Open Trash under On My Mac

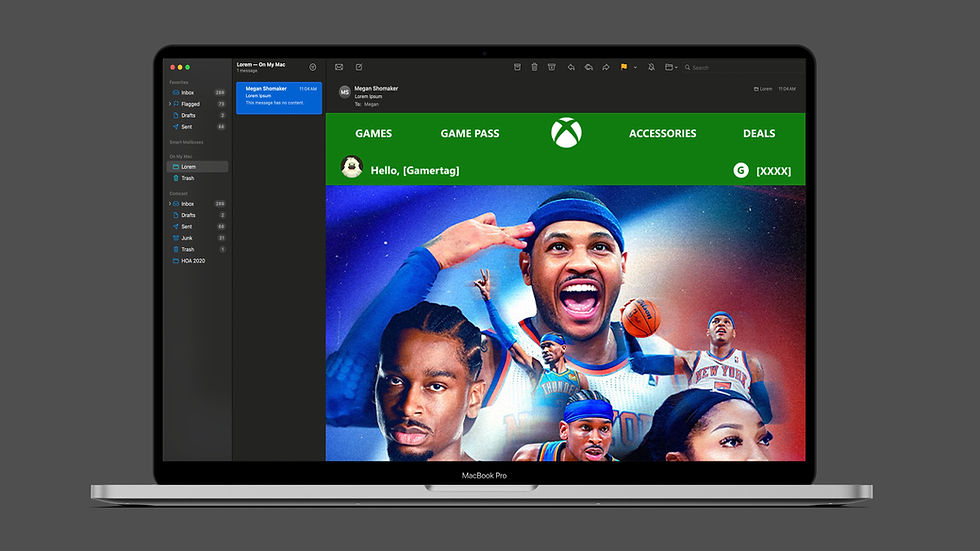tap(198, 178)
